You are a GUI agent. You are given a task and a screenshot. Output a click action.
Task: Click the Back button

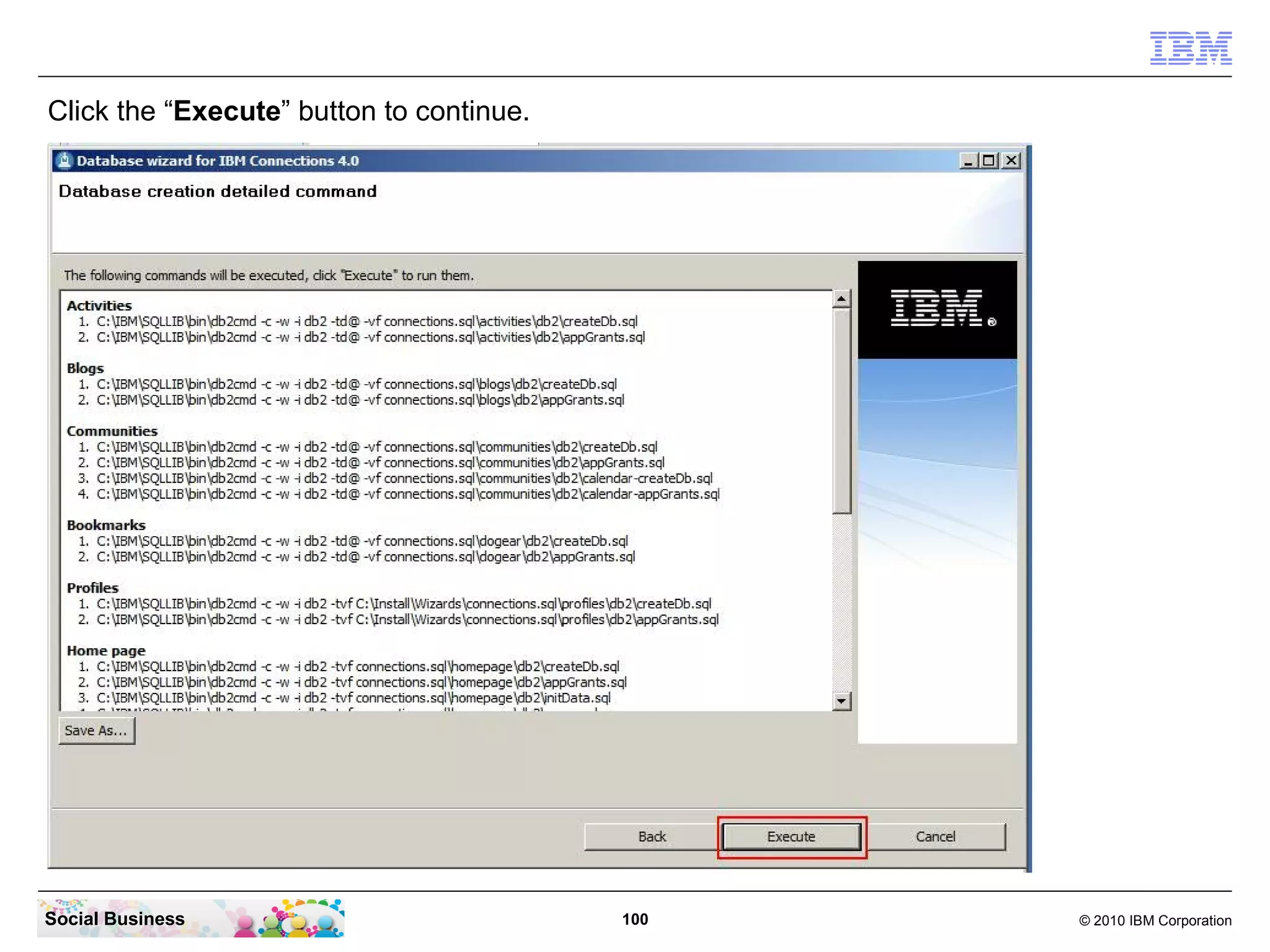point(652,837)
